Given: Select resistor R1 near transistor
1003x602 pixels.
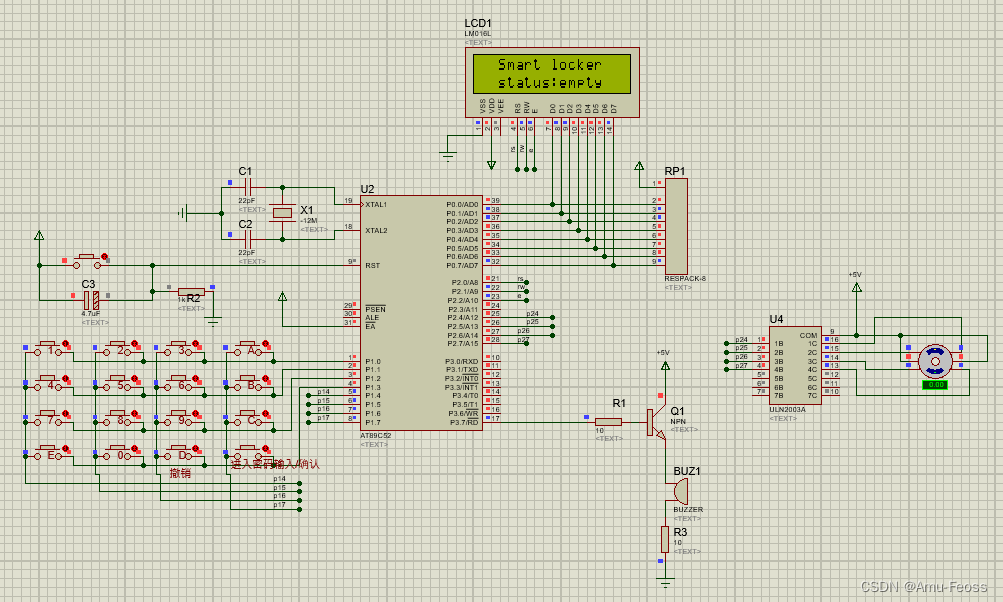Looking at the screenshot, I should coord(608,422).
